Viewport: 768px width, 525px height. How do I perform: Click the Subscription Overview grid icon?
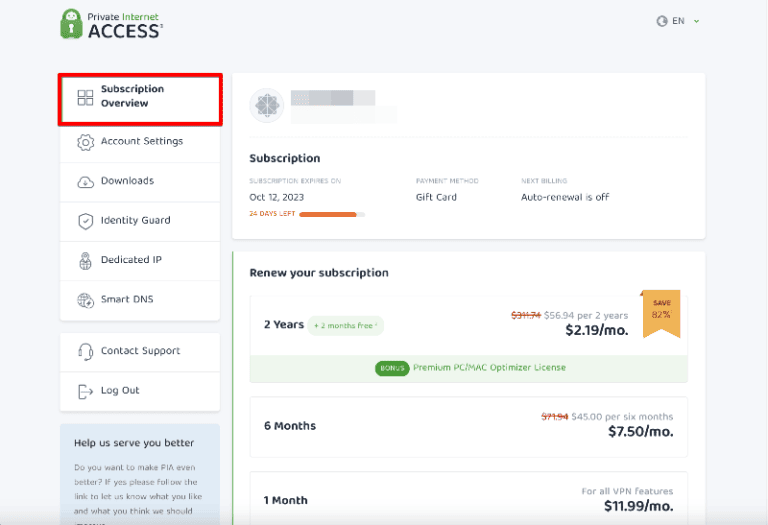coord(85,97)
